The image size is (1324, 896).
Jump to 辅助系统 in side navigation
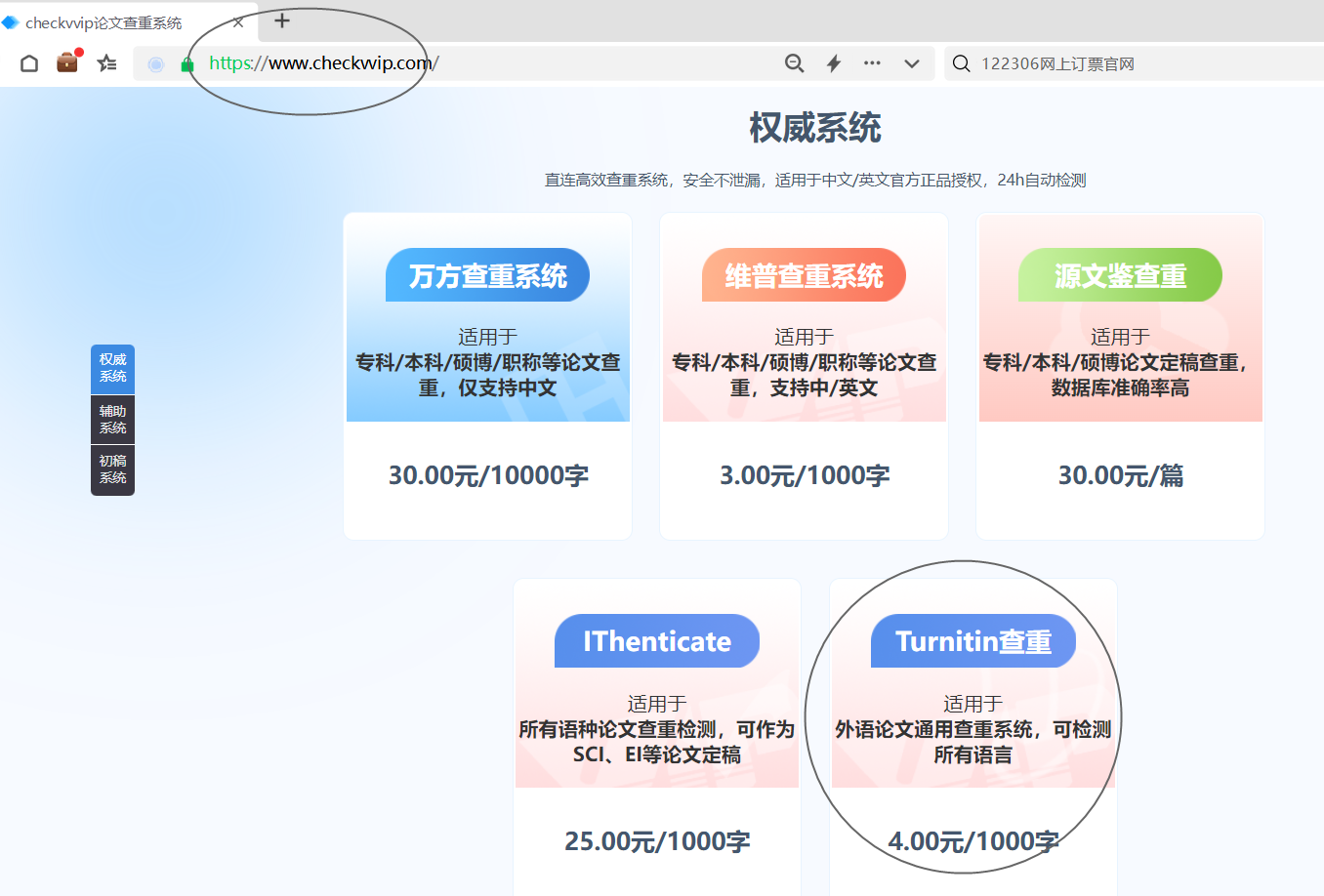112,420
